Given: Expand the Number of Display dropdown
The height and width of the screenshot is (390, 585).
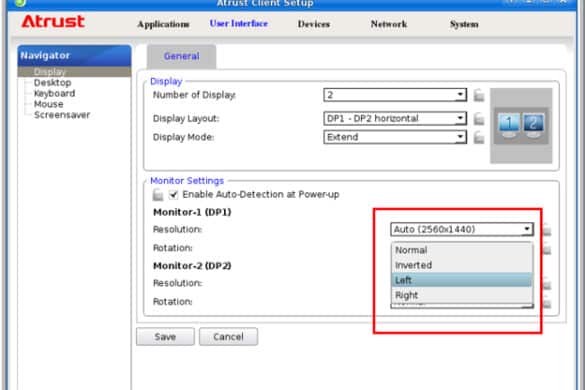Looking at the screenshot, I should click(x=395, y=95).
